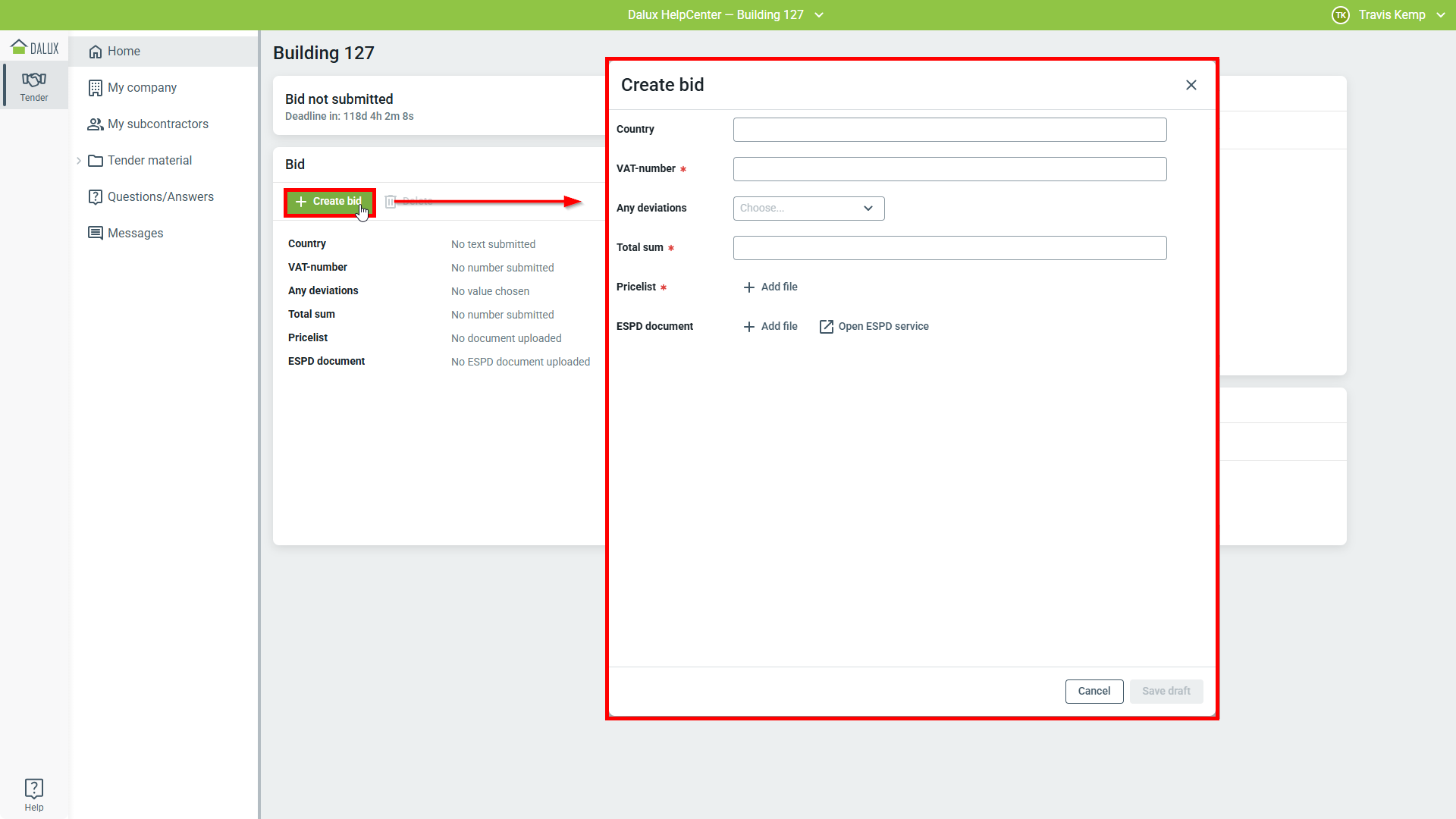
Task: Open the Help question mark icon
Action: click(x=34, y=788)
